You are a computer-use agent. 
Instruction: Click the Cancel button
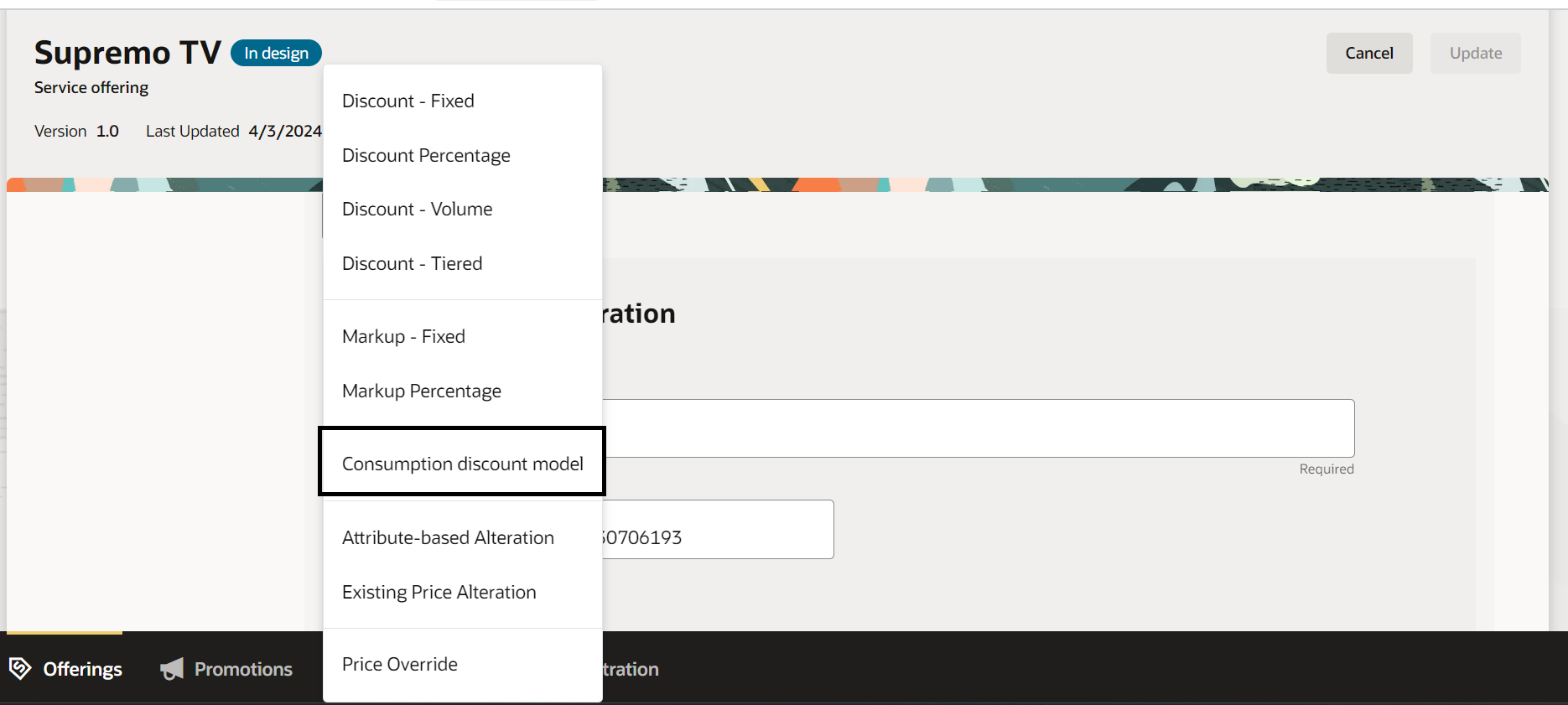coord(1369,53)
